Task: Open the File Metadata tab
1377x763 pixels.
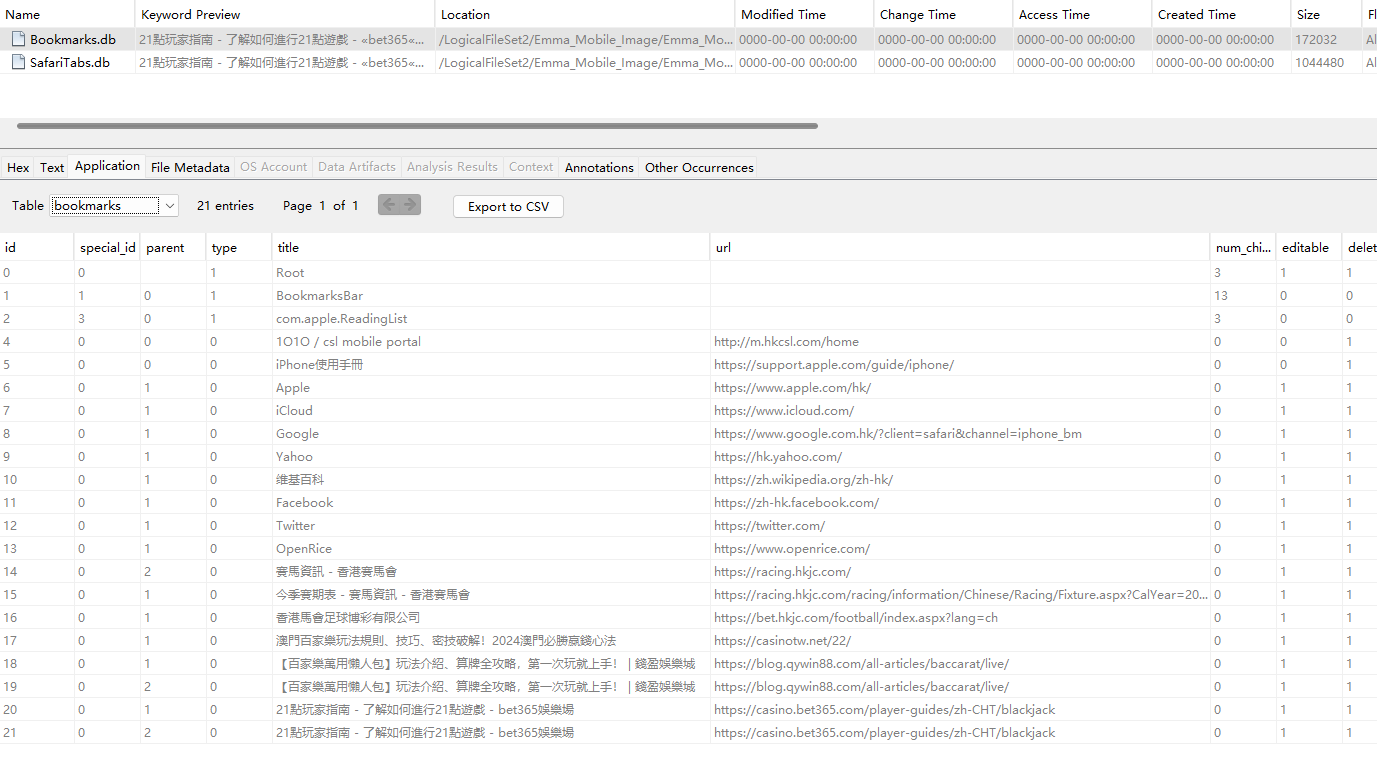Action: [x=190, y=167]
